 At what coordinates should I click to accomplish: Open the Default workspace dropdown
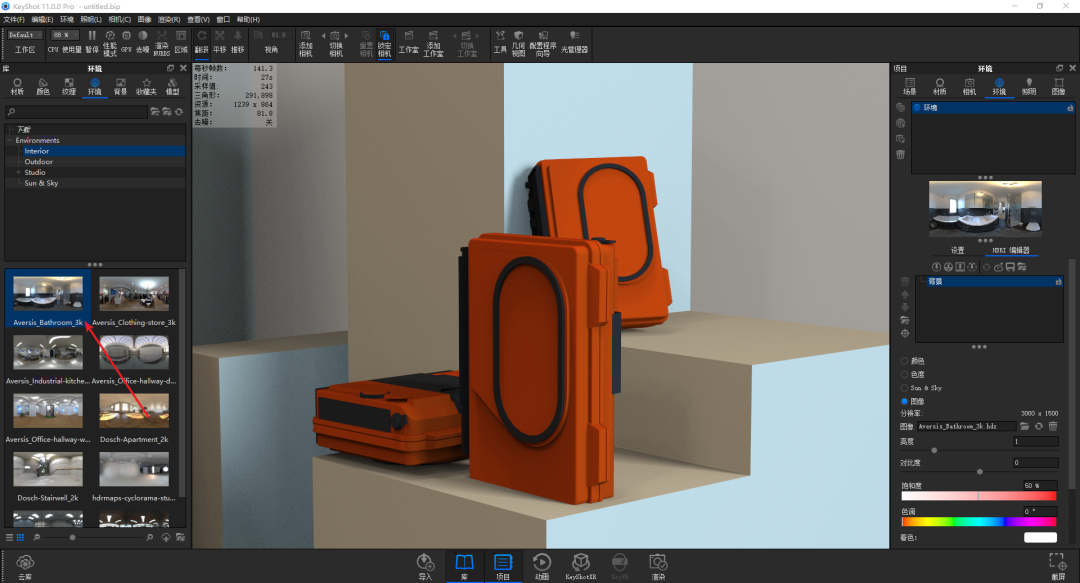25,35
